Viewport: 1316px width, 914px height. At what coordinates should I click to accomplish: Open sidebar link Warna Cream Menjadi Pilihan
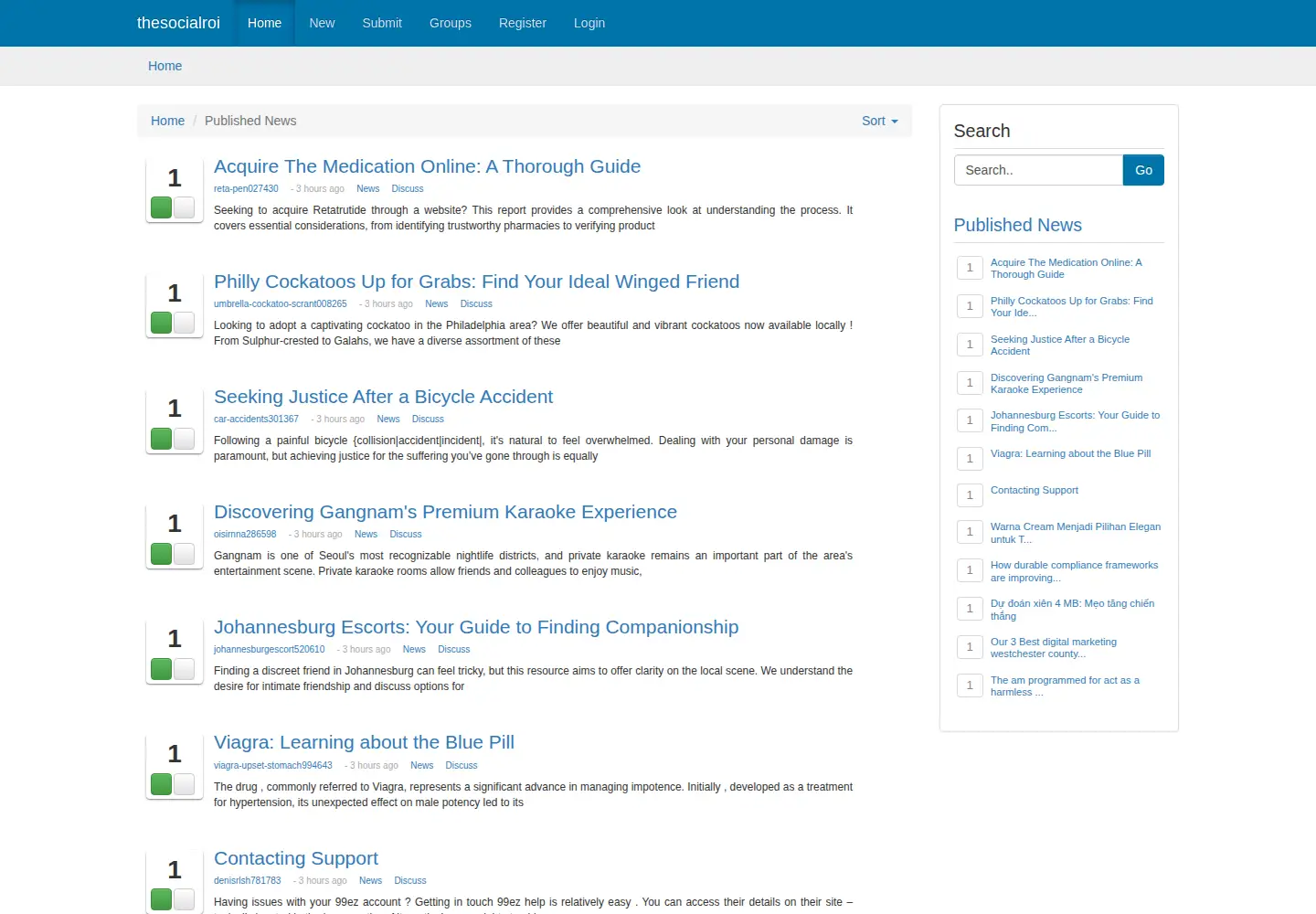[1076, 533]
